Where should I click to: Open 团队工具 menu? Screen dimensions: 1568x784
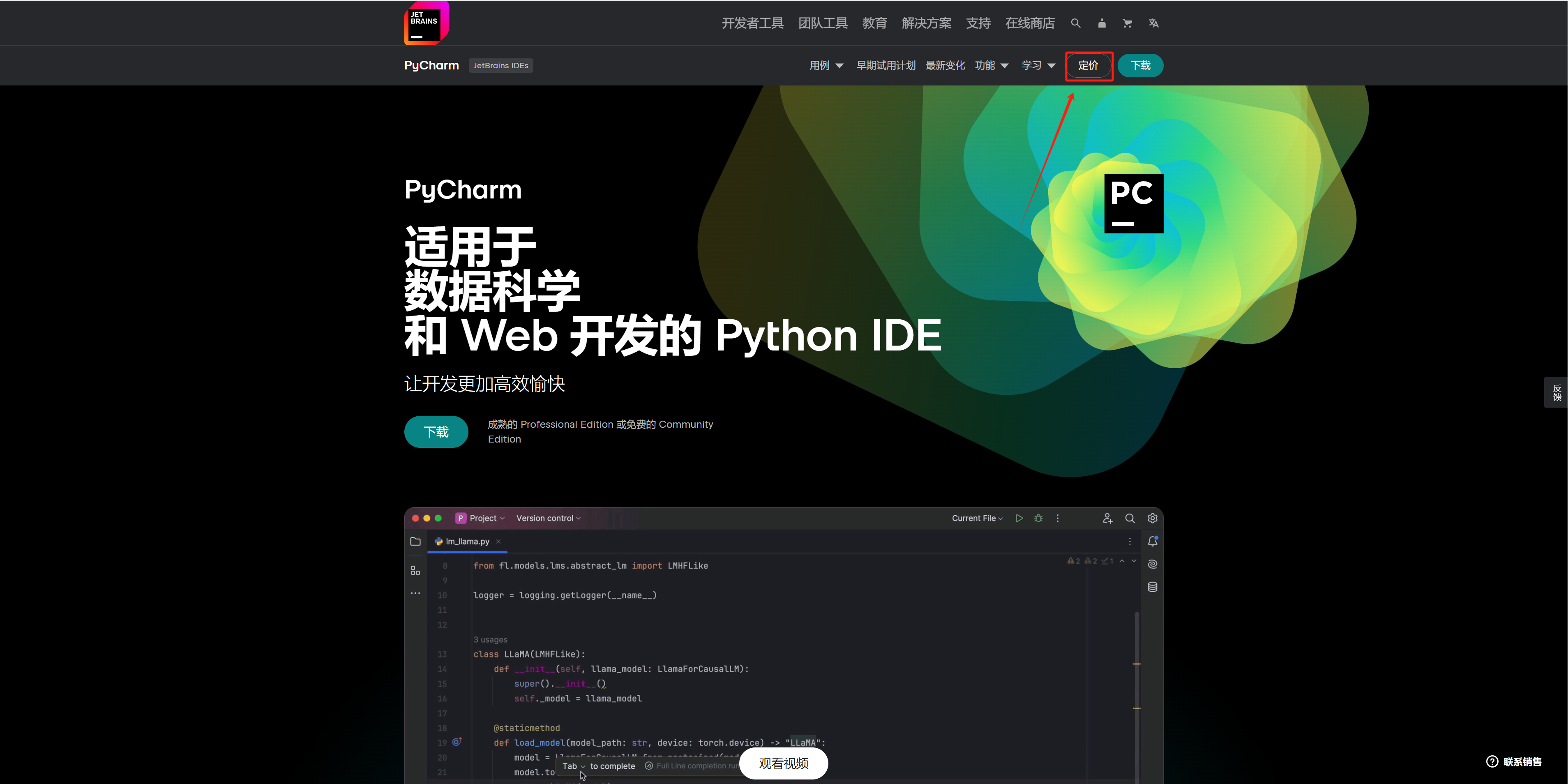click(x=823, y=23)
